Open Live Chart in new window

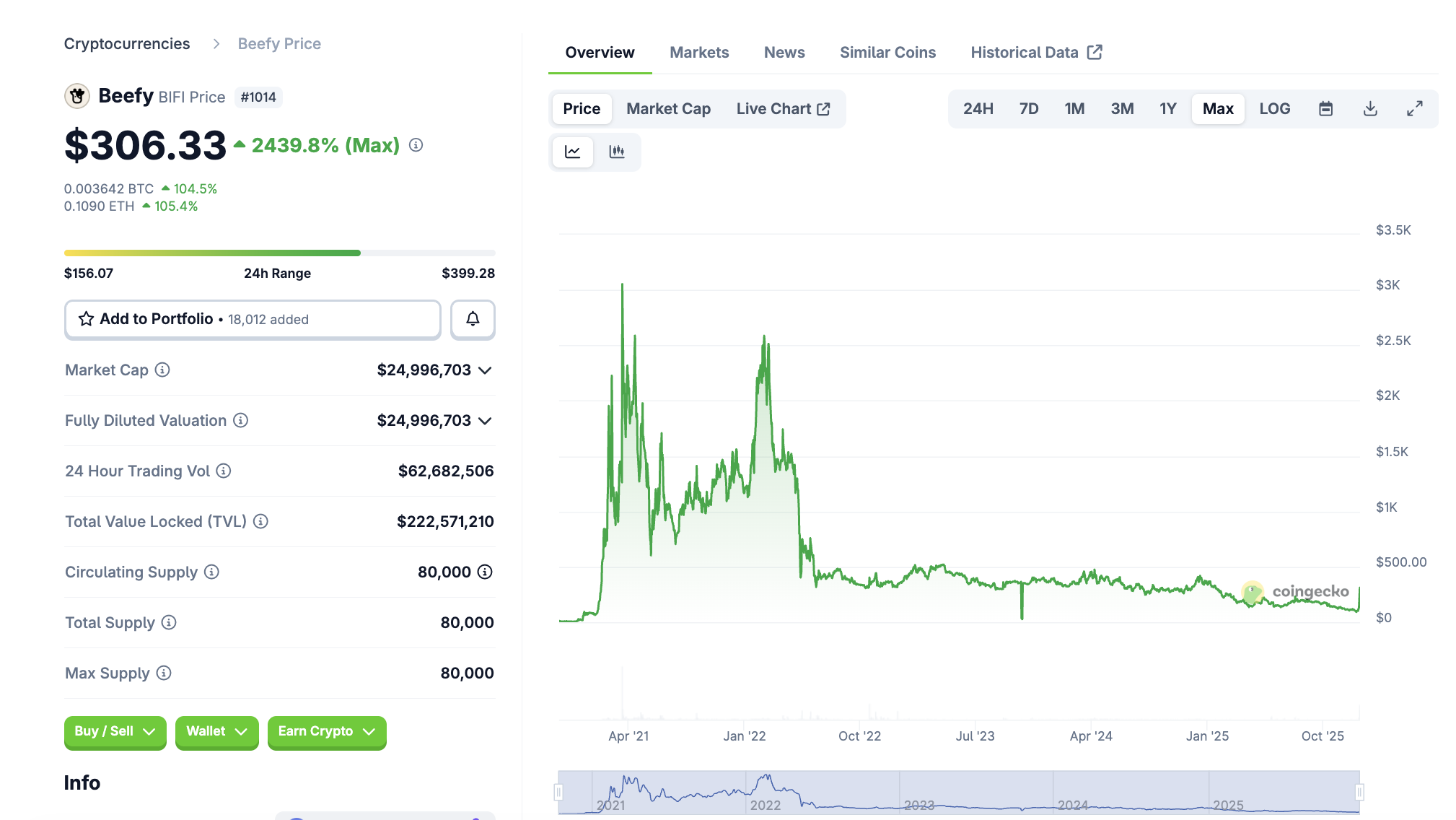point(784,108)
